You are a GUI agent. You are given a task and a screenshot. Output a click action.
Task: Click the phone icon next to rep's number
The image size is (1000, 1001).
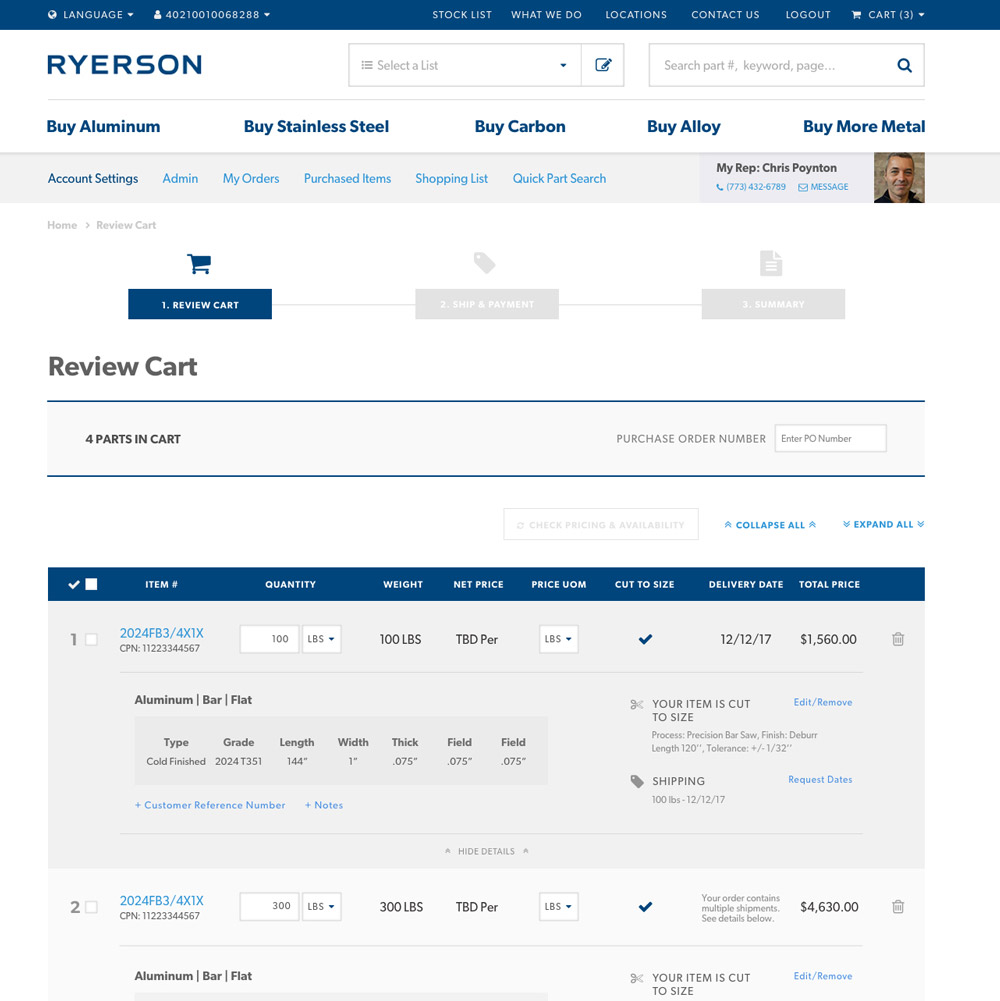(x=720, y=187)
